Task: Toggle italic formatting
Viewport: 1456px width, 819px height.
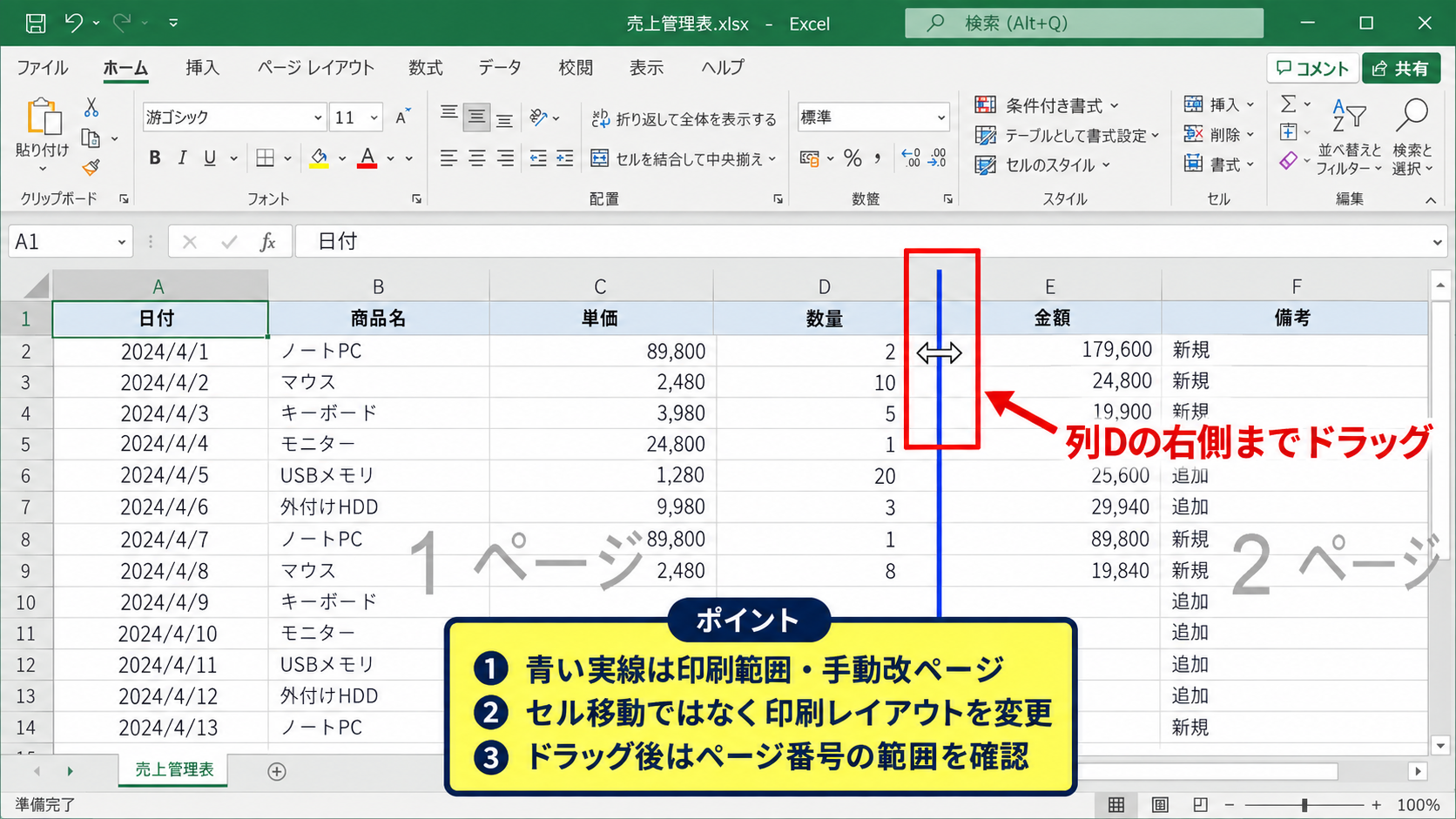Action: tap(182, 158)
